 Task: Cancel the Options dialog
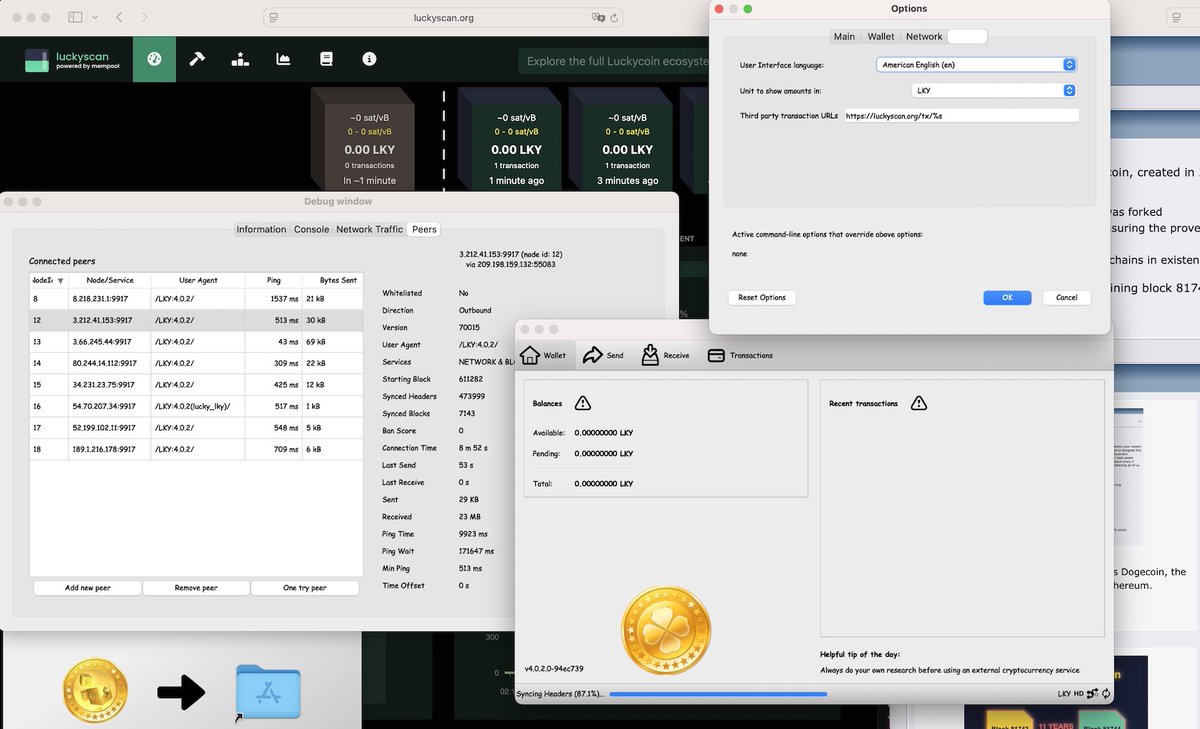click(x=1066, y=297)
